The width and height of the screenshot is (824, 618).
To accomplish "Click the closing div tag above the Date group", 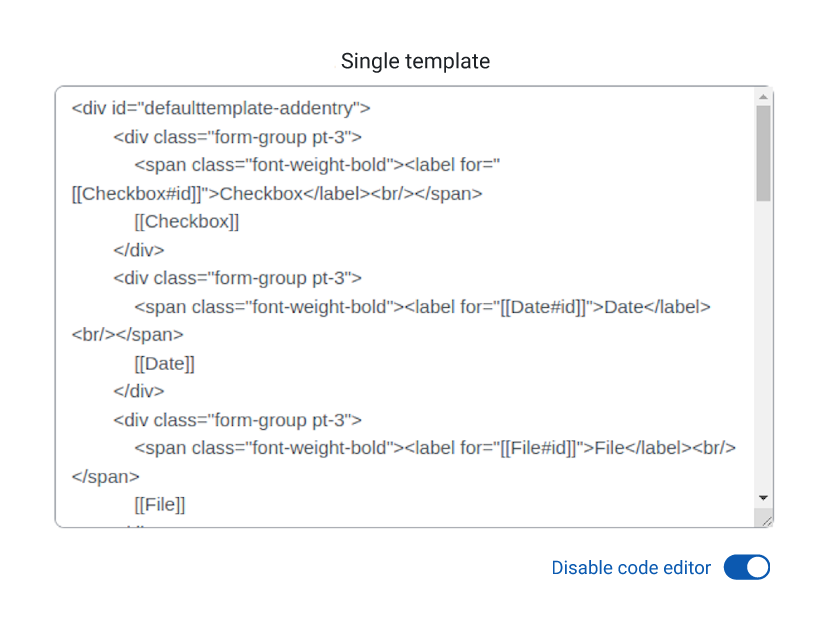I will [139, 250].
